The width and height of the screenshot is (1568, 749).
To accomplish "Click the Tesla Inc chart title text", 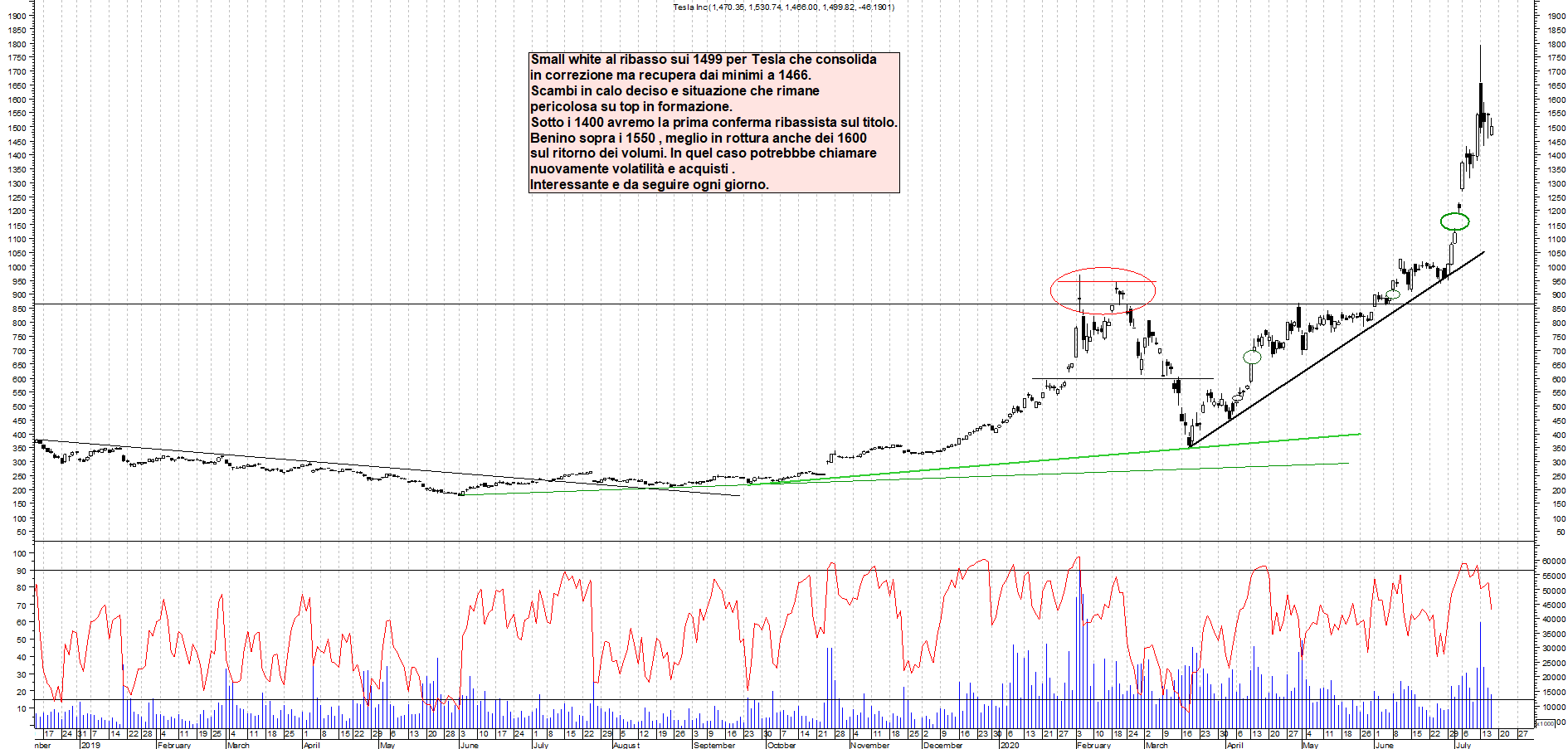I will 783,7.
